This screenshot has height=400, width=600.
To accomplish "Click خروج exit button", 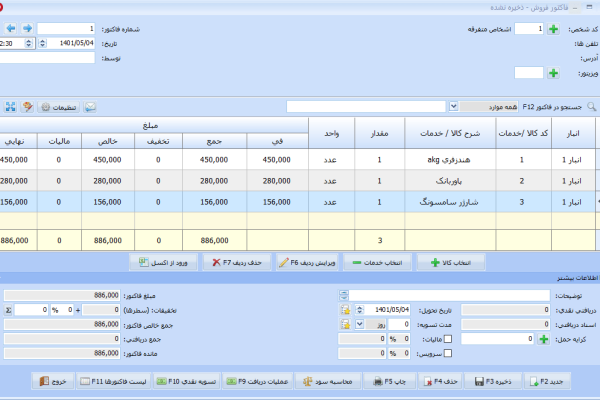I will point(53,381).
